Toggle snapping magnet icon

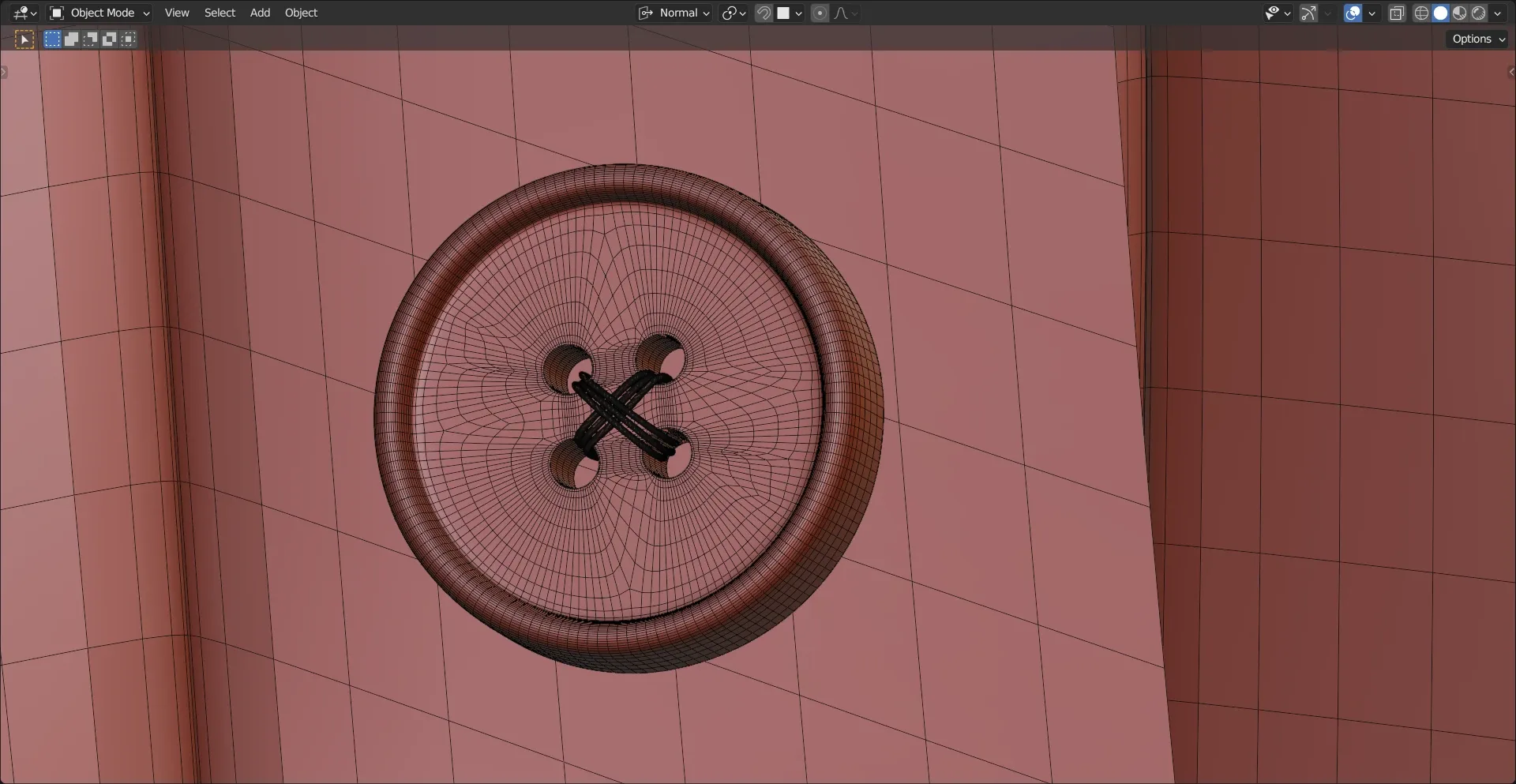pyautogui.click(x=764, y=13)
